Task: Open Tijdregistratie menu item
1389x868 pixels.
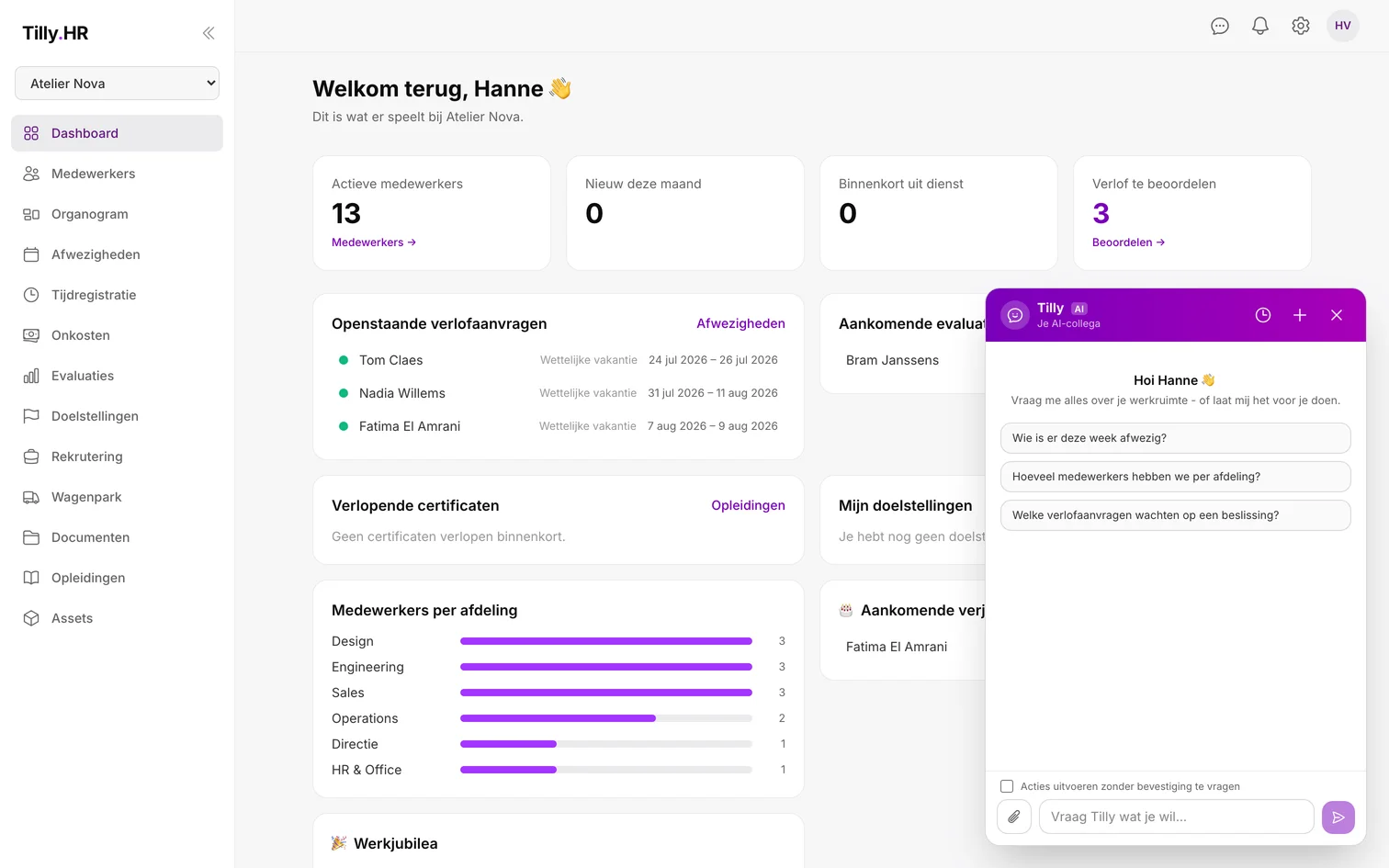Action: tap(117, 295)
